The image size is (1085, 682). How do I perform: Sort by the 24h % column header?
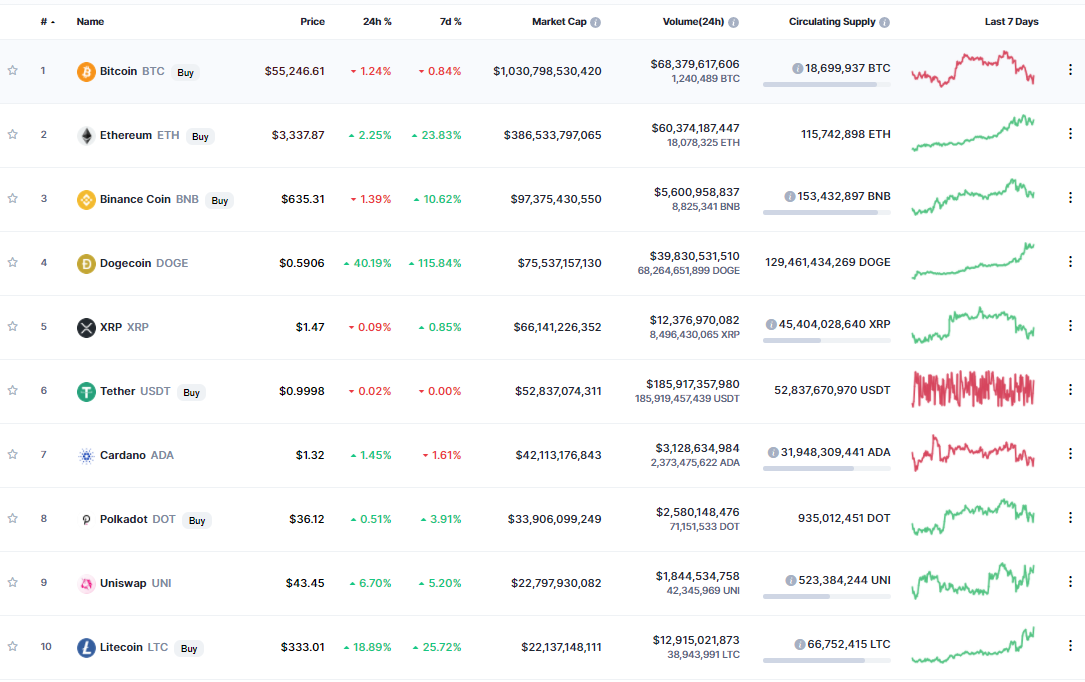377,22
